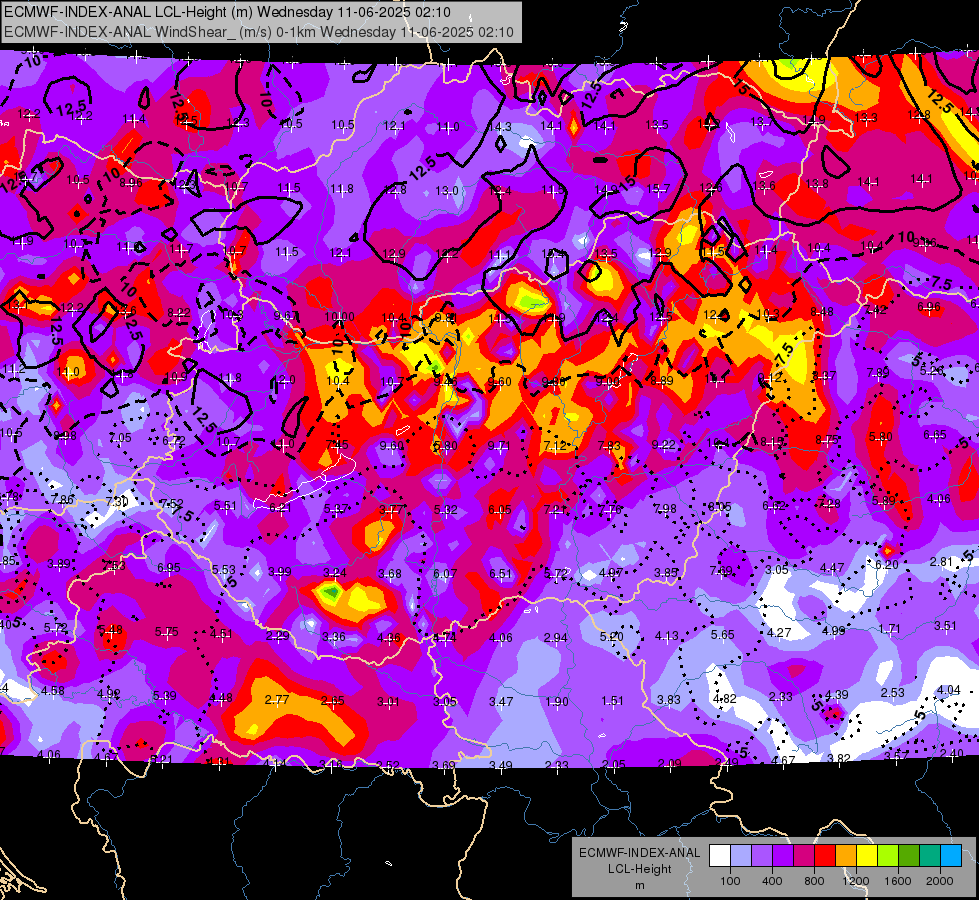979x900 pixels.
Task: Click the grid value 3.01
Action: [x=388, y=702]
